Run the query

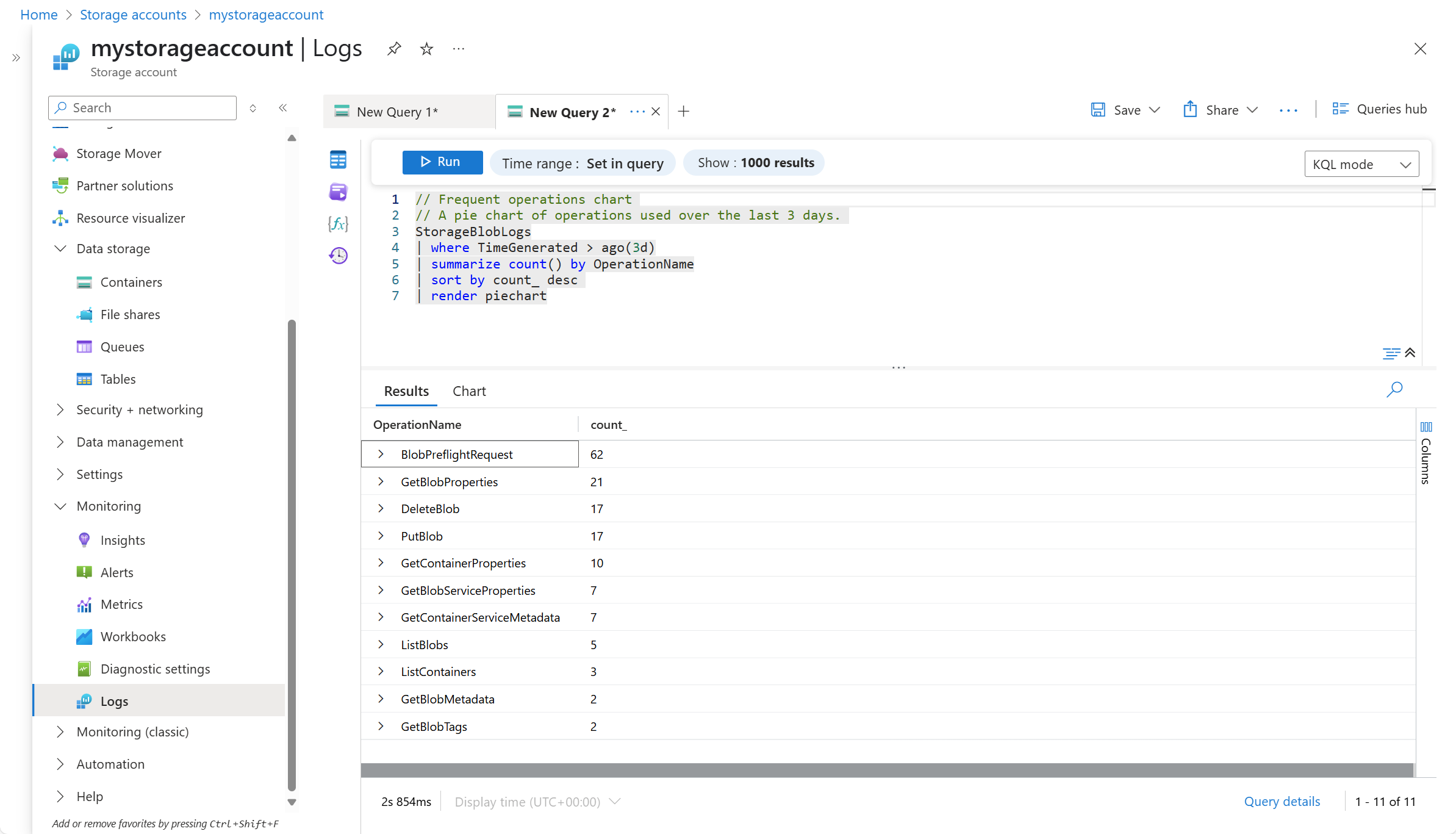pos(442,162)
